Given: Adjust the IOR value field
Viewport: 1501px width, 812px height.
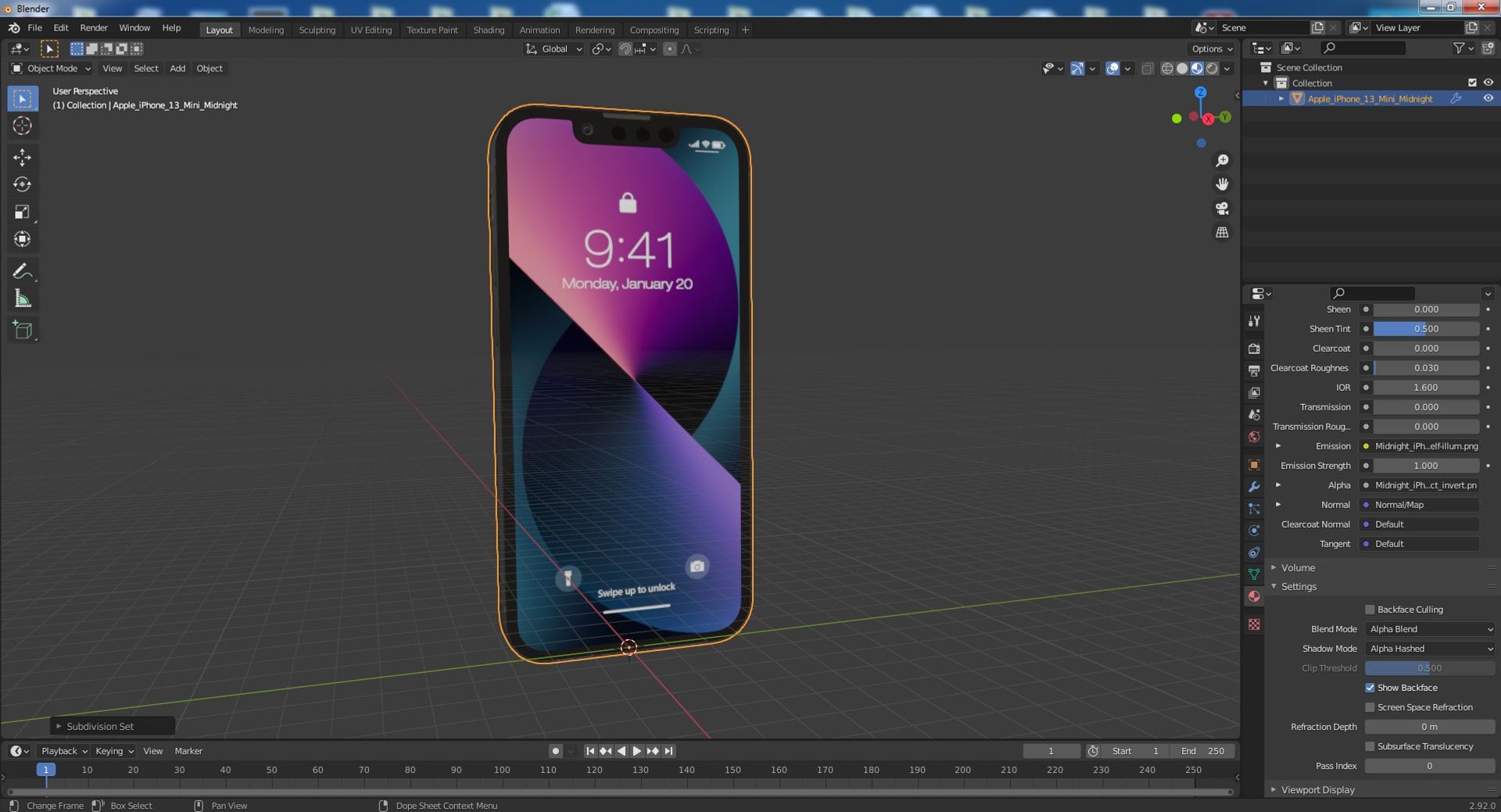Looking at the screenshot, I should (x=1426, y=388).
